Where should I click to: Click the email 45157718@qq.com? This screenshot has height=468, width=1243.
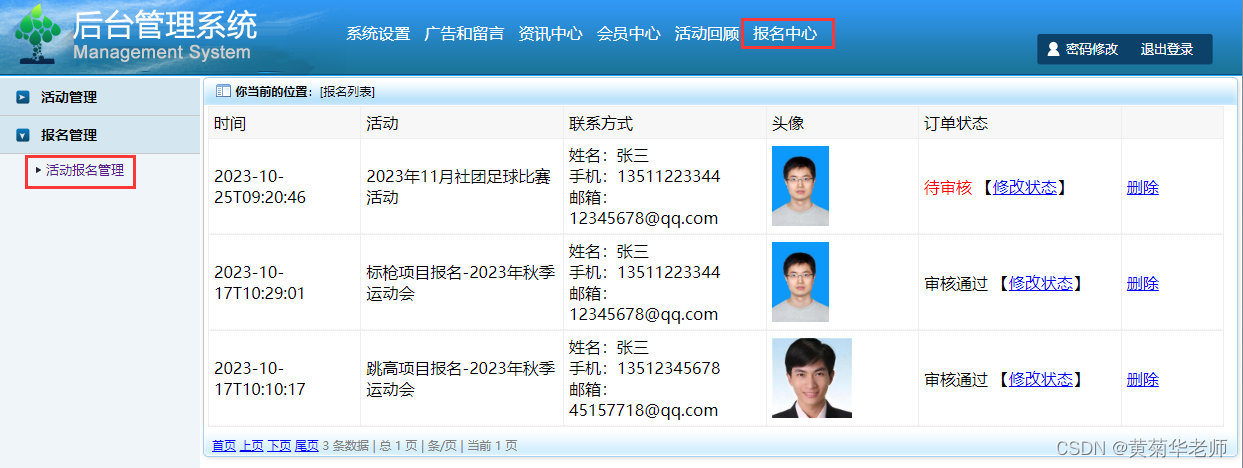tap(644, 410)
